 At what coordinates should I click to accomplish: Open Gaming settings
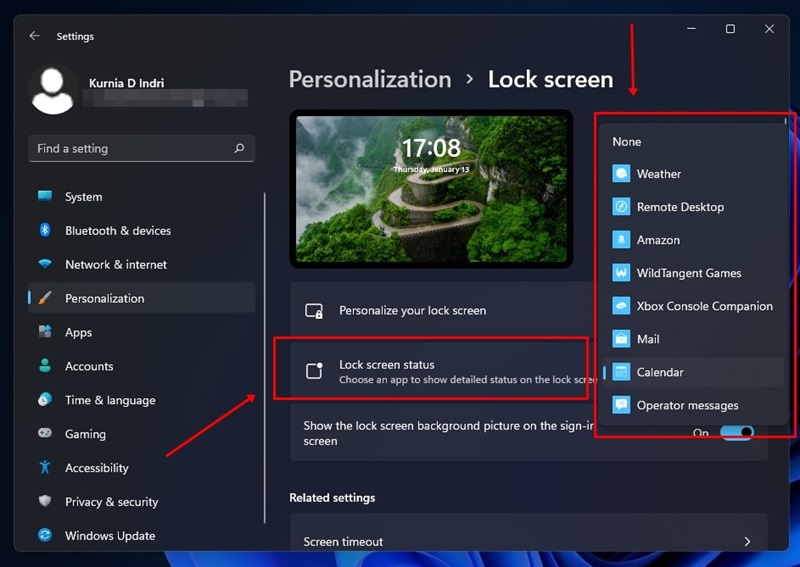tap(141, 434)
